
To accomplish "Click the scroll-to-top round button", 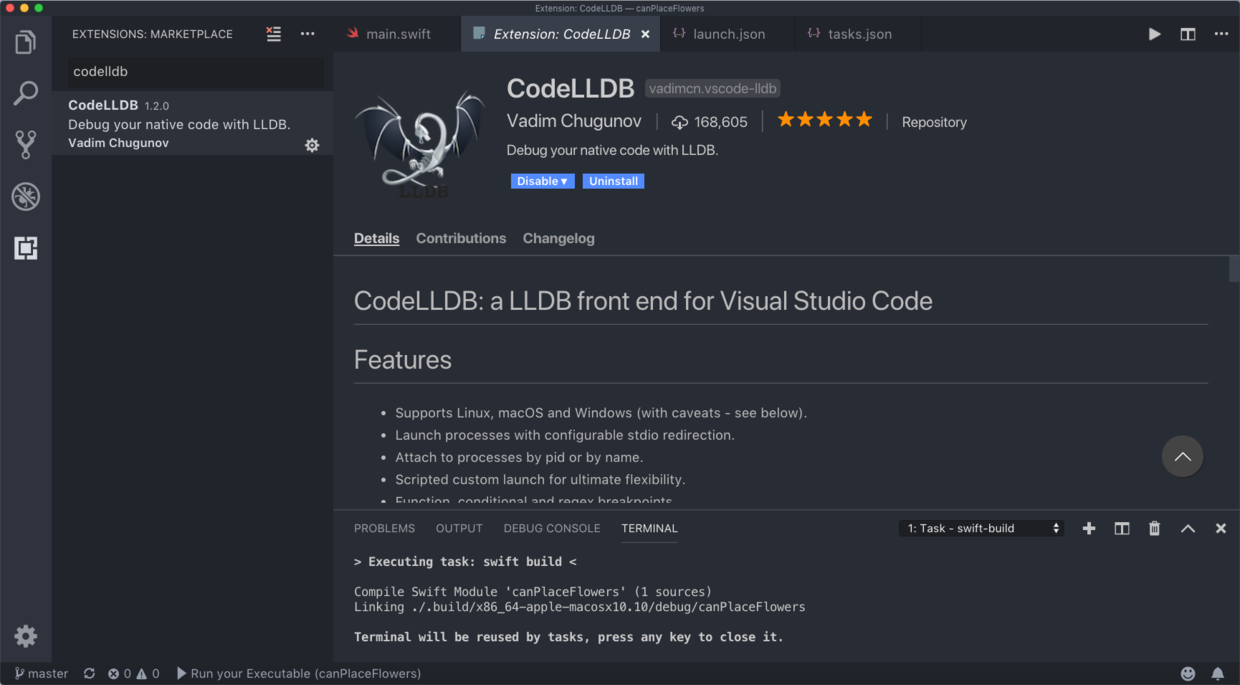I will (1182, 457).
